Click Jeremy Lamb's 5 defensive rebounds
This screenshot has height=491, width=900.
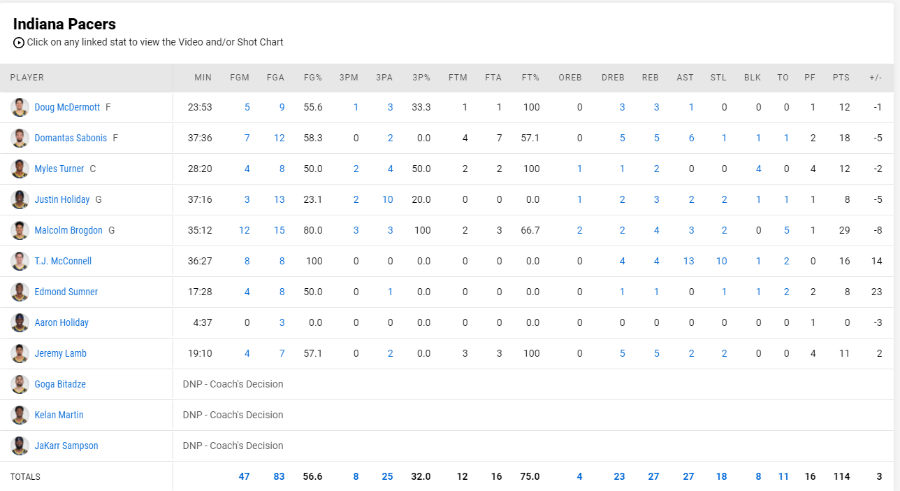coord(622,353)
